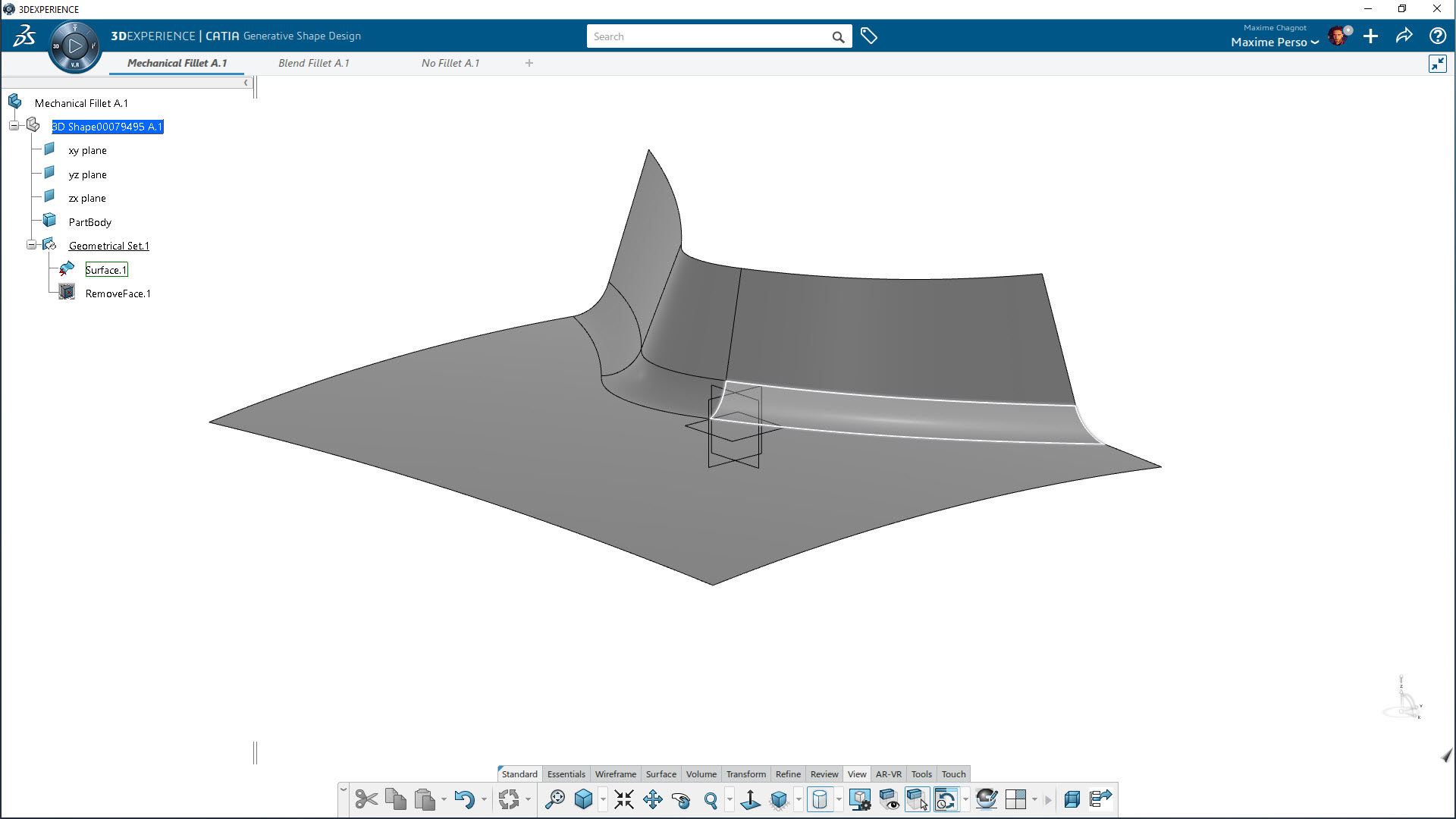Toggle the swap visible space icon
This screenshot has width=1456, height=819.
coord(917,799)
